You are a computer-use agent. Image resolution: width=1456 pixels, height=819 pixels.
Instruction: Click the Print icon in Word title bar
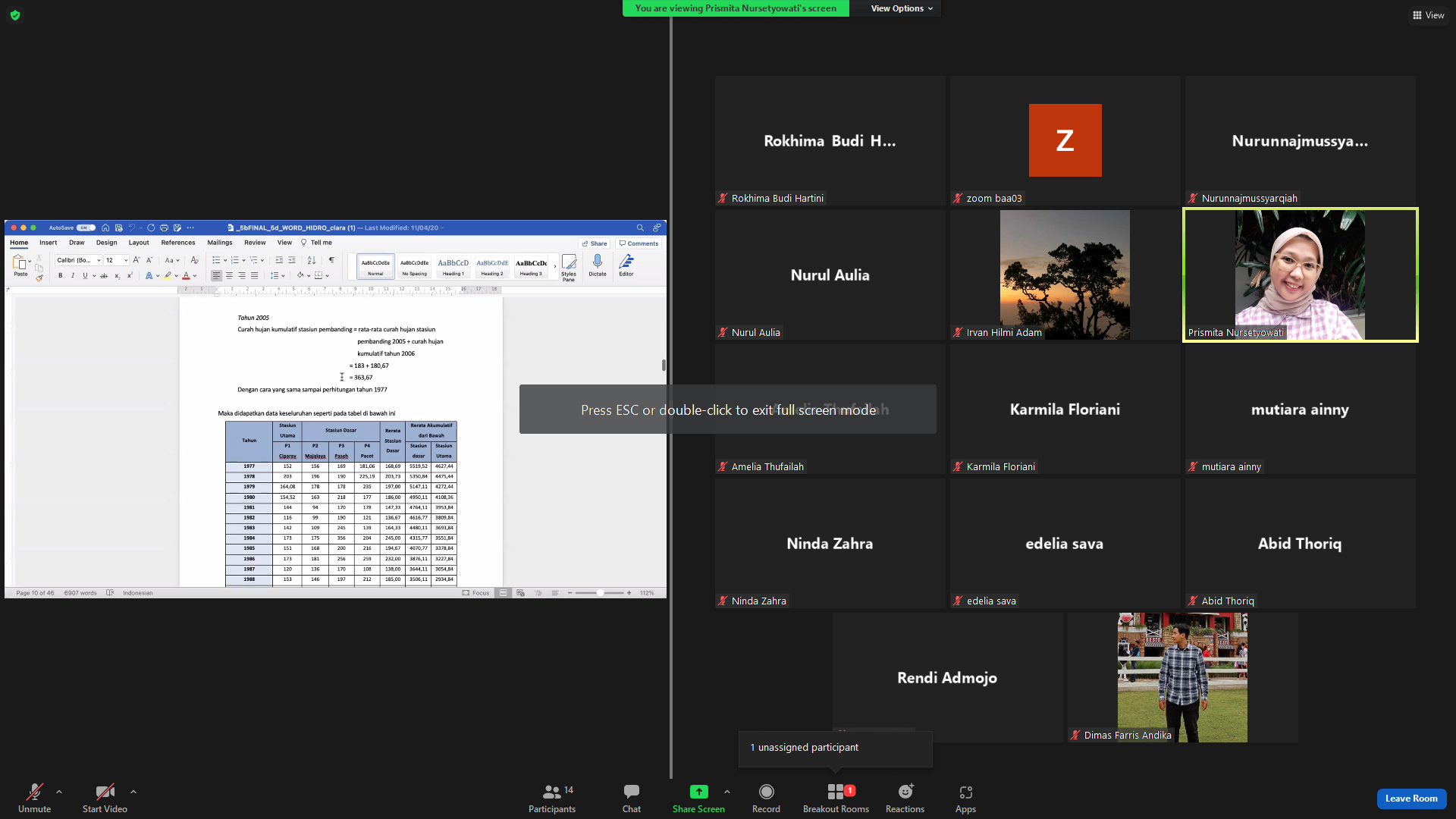pyautogui.click(x=164, y=227)
